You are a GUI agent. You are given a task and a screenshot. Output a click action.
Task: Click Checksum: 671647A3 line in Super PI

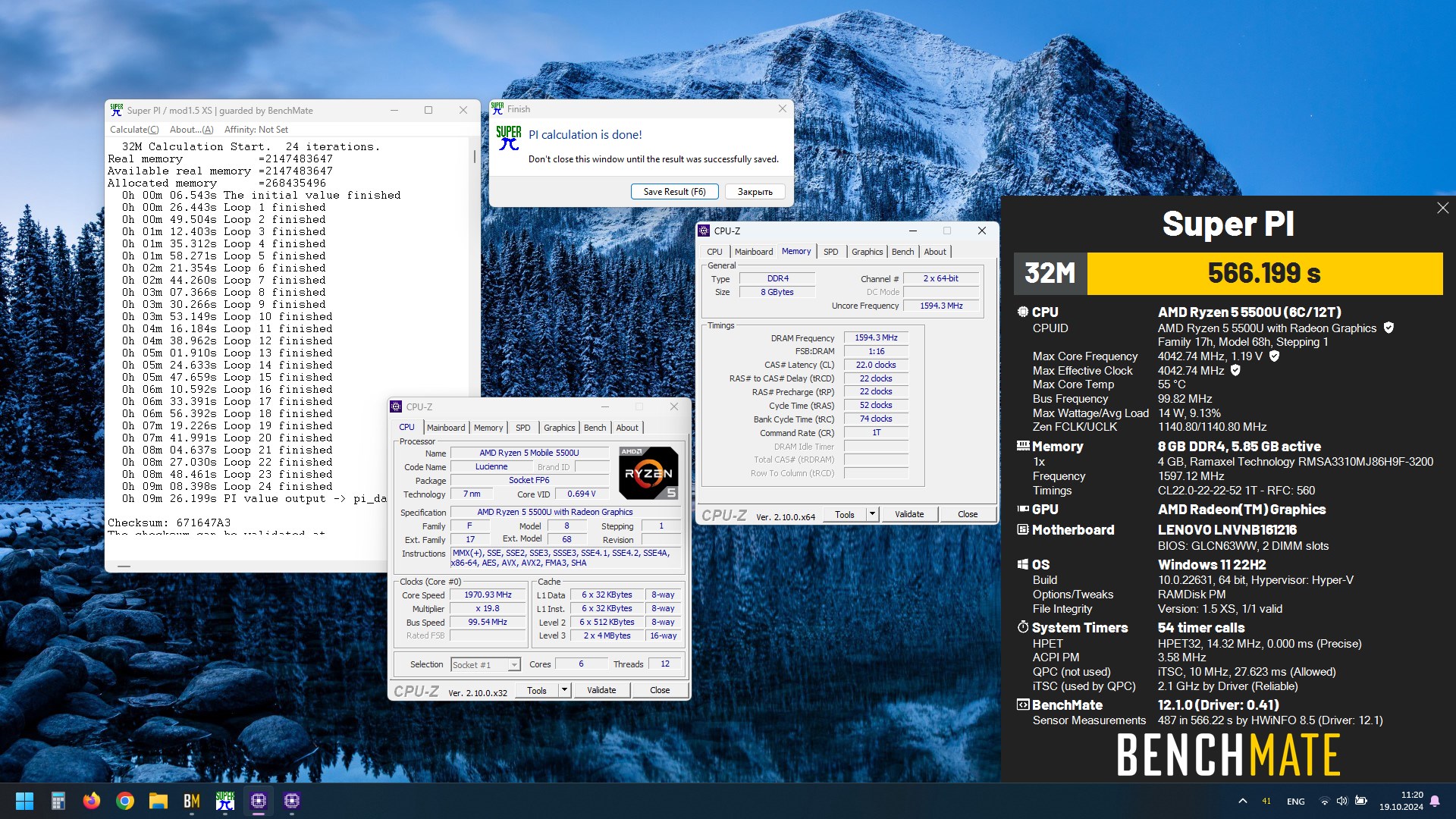click(169, 522)
